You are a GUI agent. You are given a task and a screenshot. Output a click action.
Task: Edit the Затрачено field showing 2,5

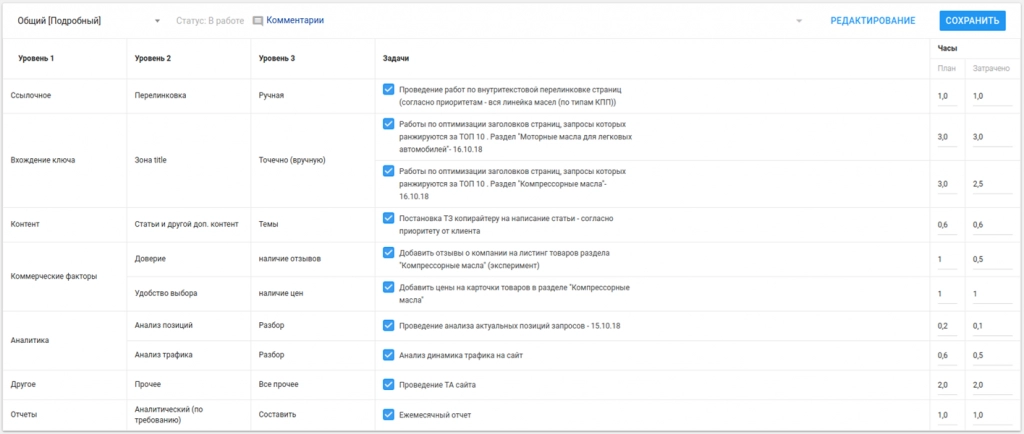click(x=992, y=185)
